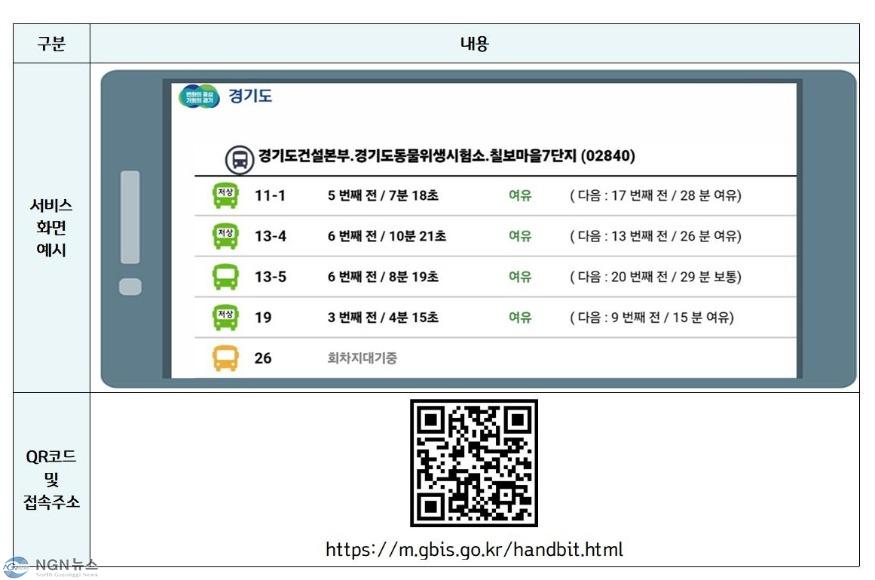Click the yellow bus icon for route 26
Image resolution: width=875 pixels, height=580 pixels.
coord(225,358)
